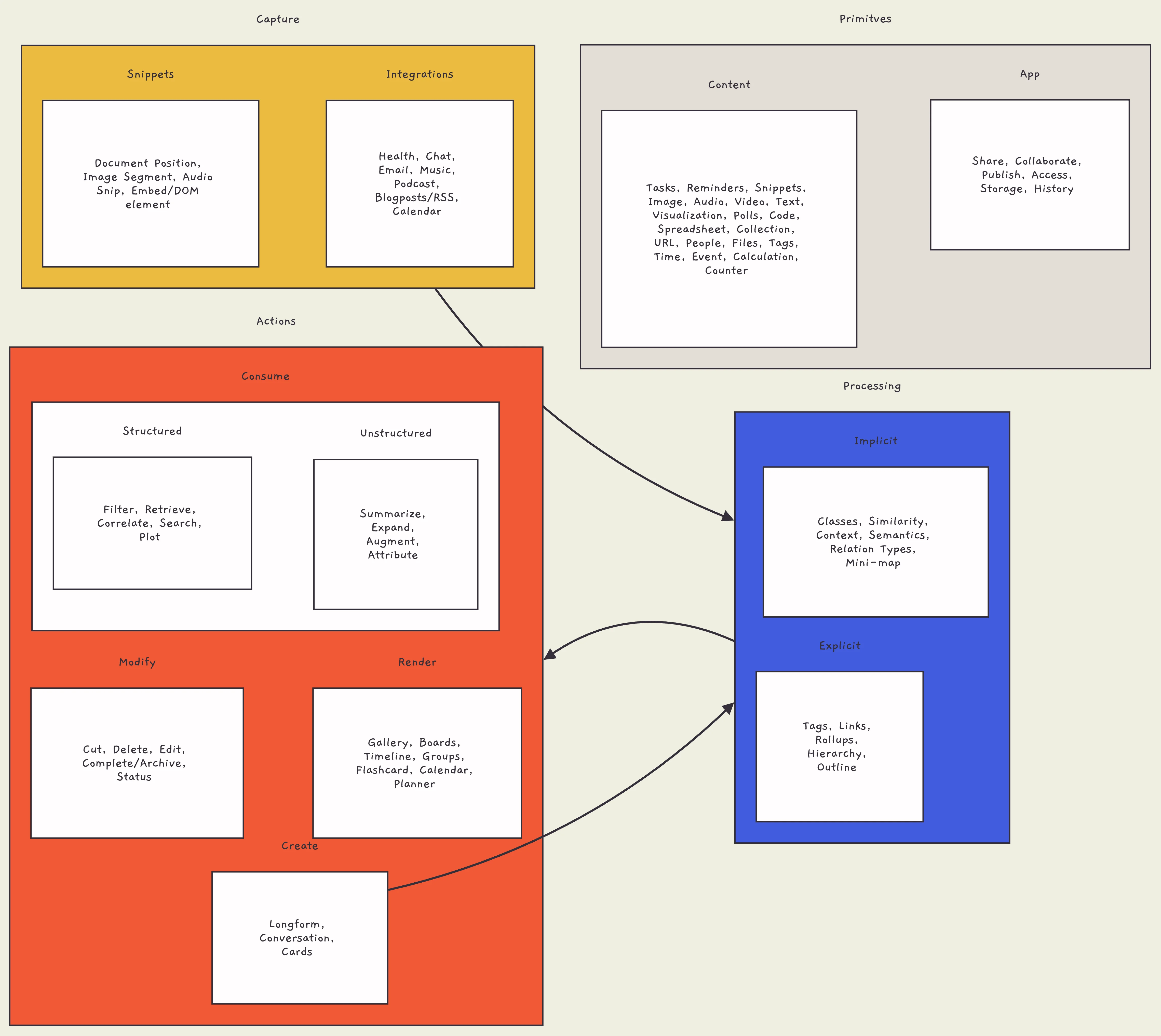This screenshot has height=1036, width=1161.
Task: Select the Unstructured box with Summarize, Expand
Action: [396, 534]
